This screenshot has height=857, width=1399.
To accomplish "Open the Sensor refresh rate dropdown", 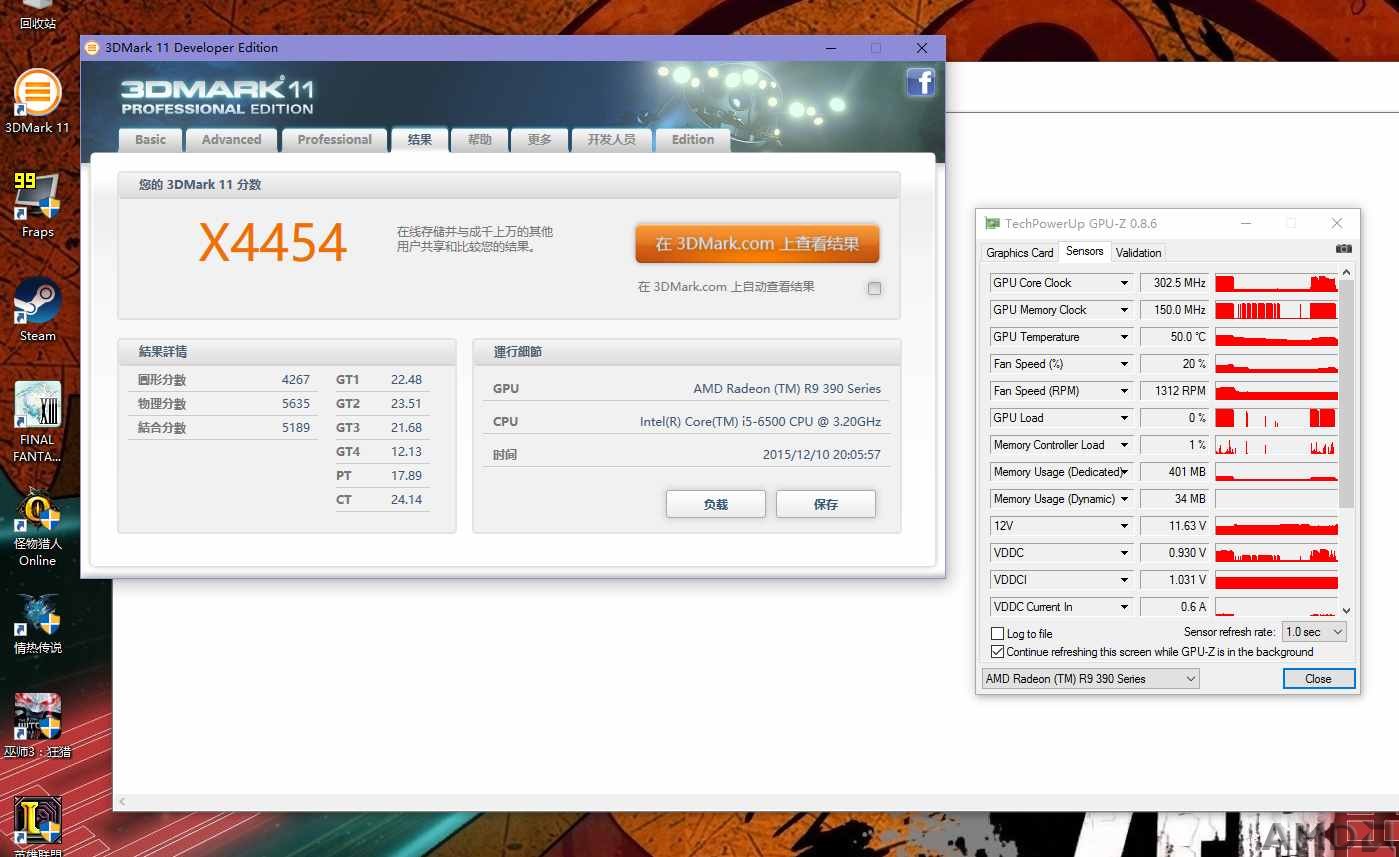I will pos(1314,632).
